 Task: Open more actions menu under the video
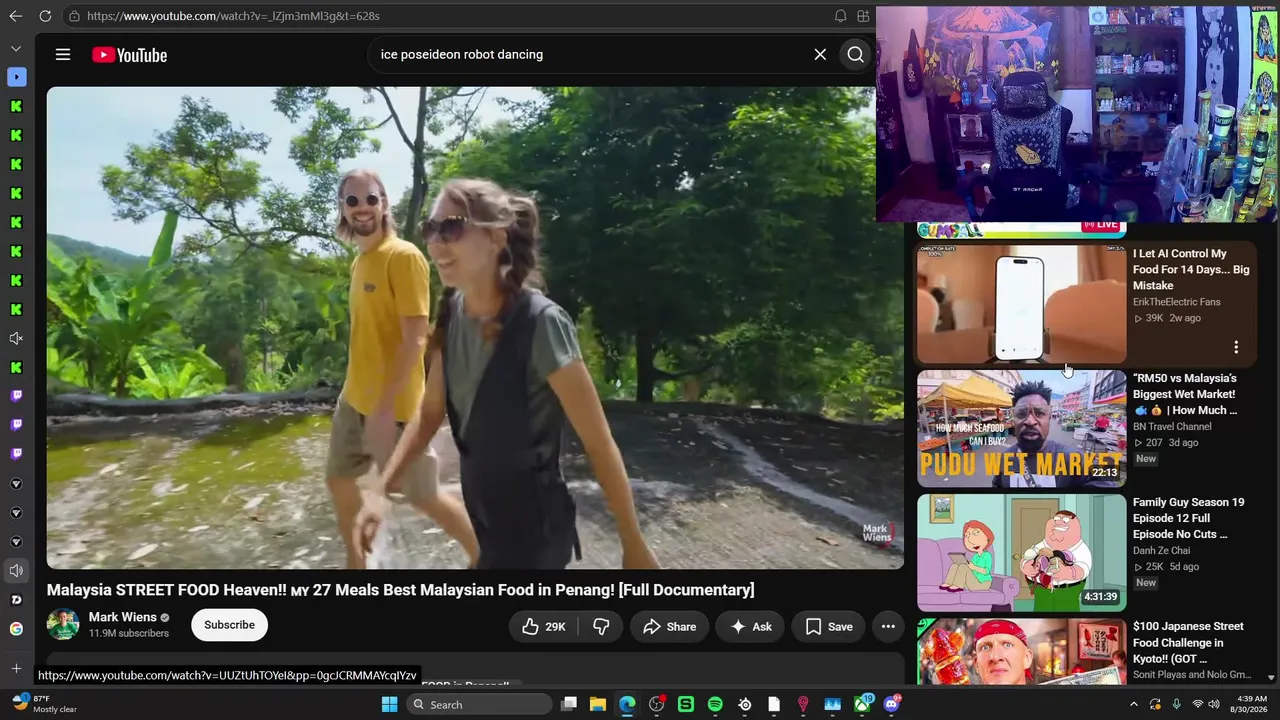[x=888, y=627]
